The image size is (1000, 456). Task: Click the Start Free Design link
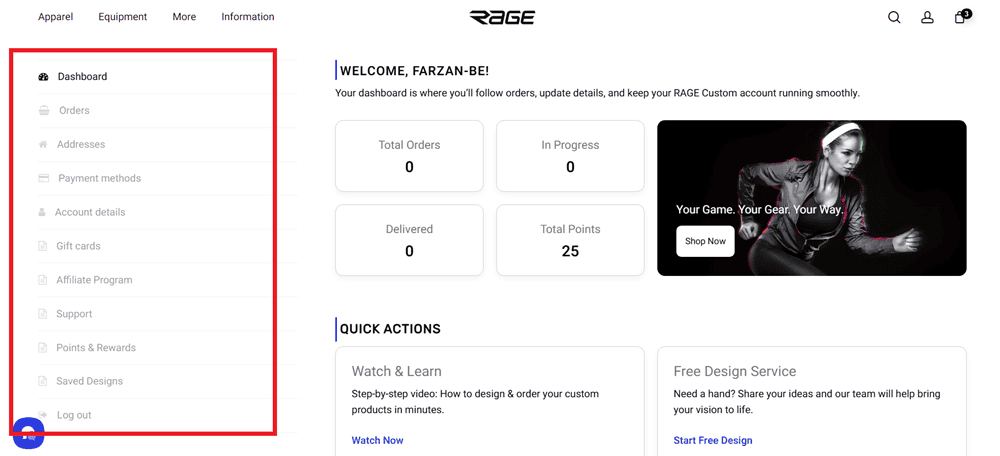713,440
